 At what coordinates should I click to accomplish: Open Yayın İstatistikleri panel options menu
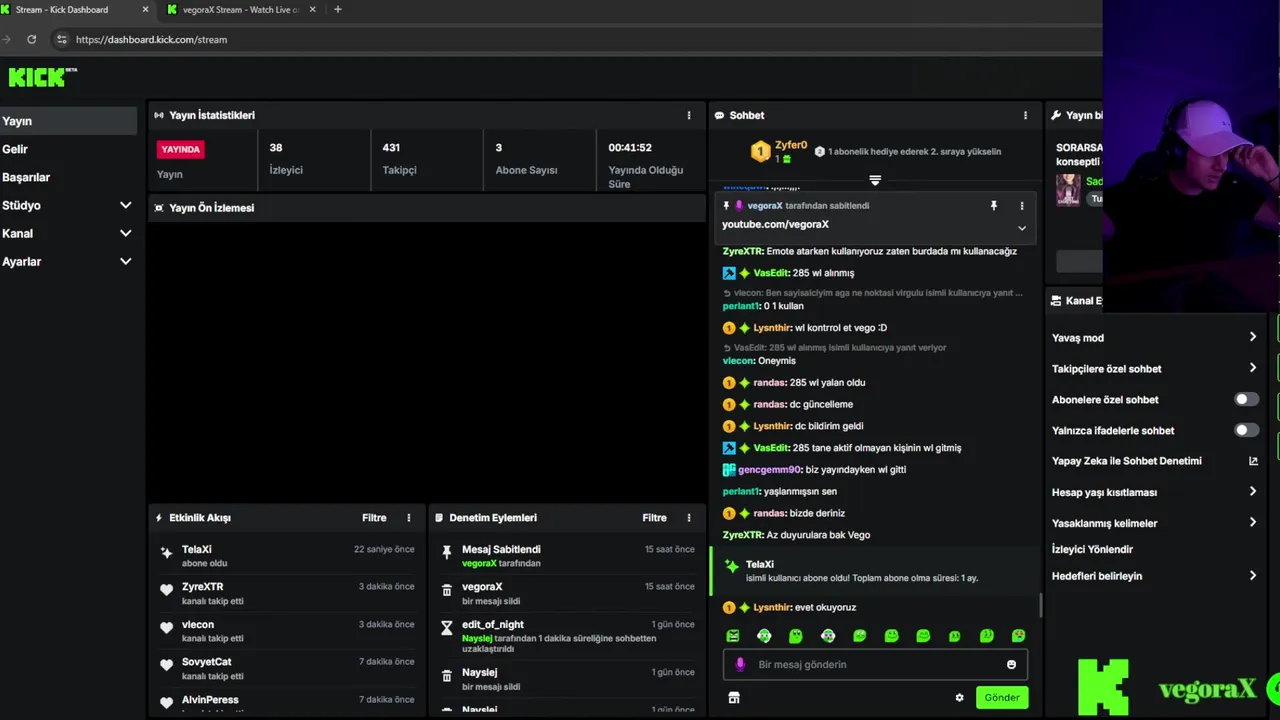pos(688,115)
